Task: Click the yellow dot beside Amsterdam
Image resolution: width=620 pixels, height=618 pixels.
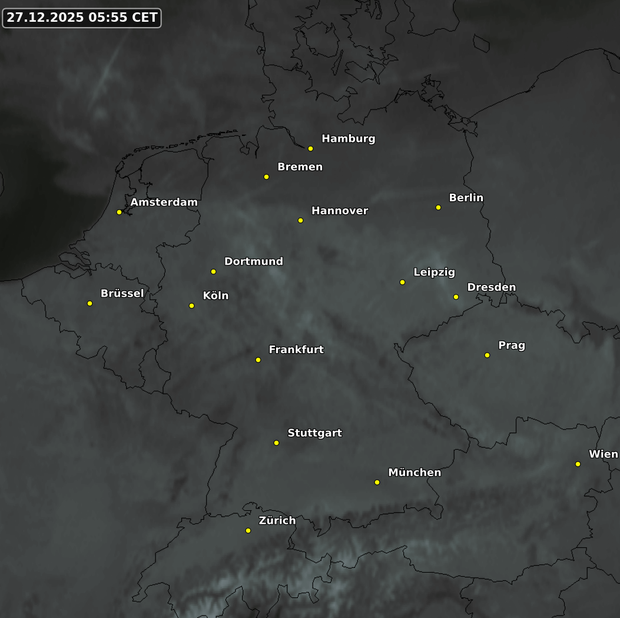Action: (x=119, y=212)
